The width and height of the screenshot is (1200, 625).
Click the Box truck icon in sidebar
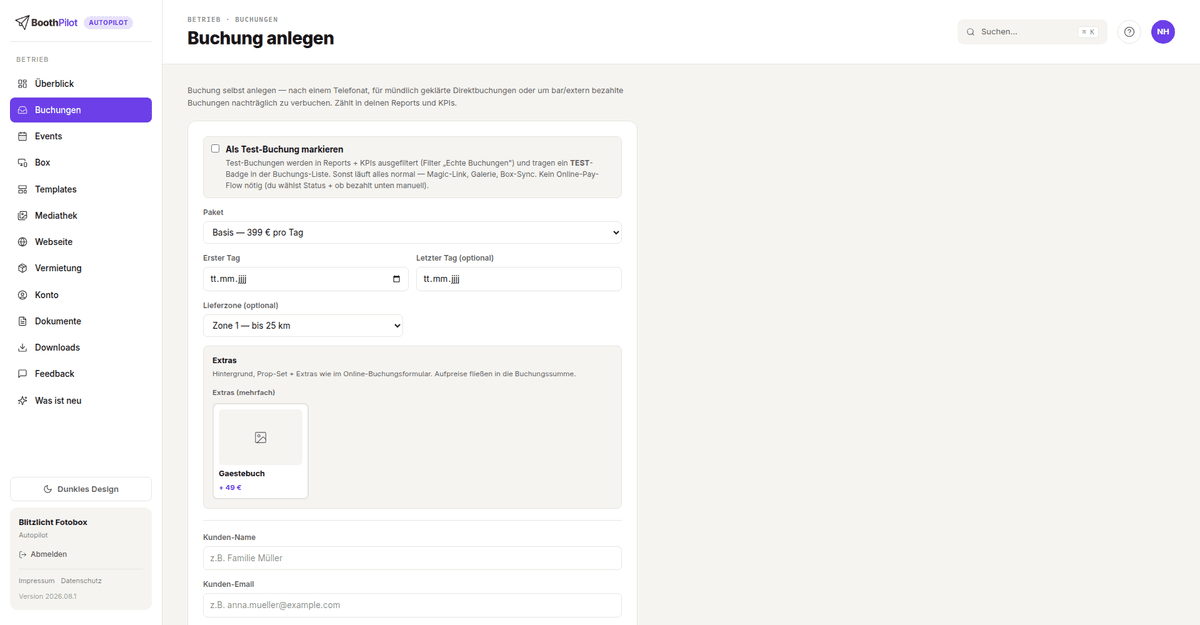[23, 162]
